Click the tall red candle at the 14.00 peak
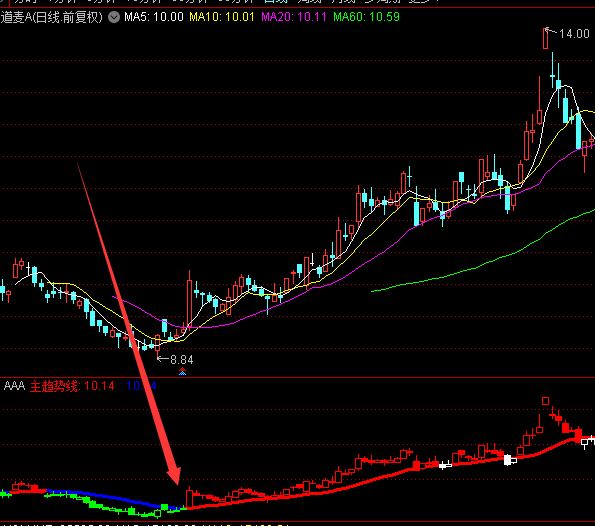Image resolution: width=595 pixels, height=526 pixels. pos(545,38)
